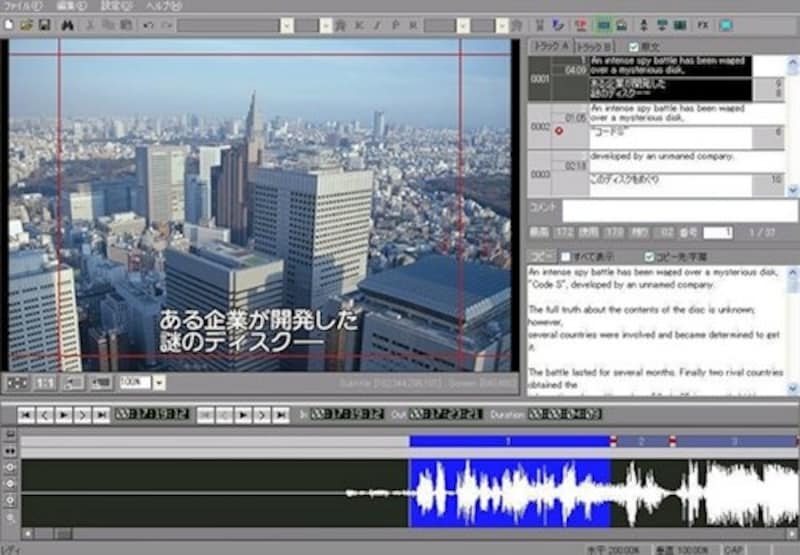The image size is (800, 555).
Task: Open the fourth toolbar combo box dropdown
Action: coord(502,25)
